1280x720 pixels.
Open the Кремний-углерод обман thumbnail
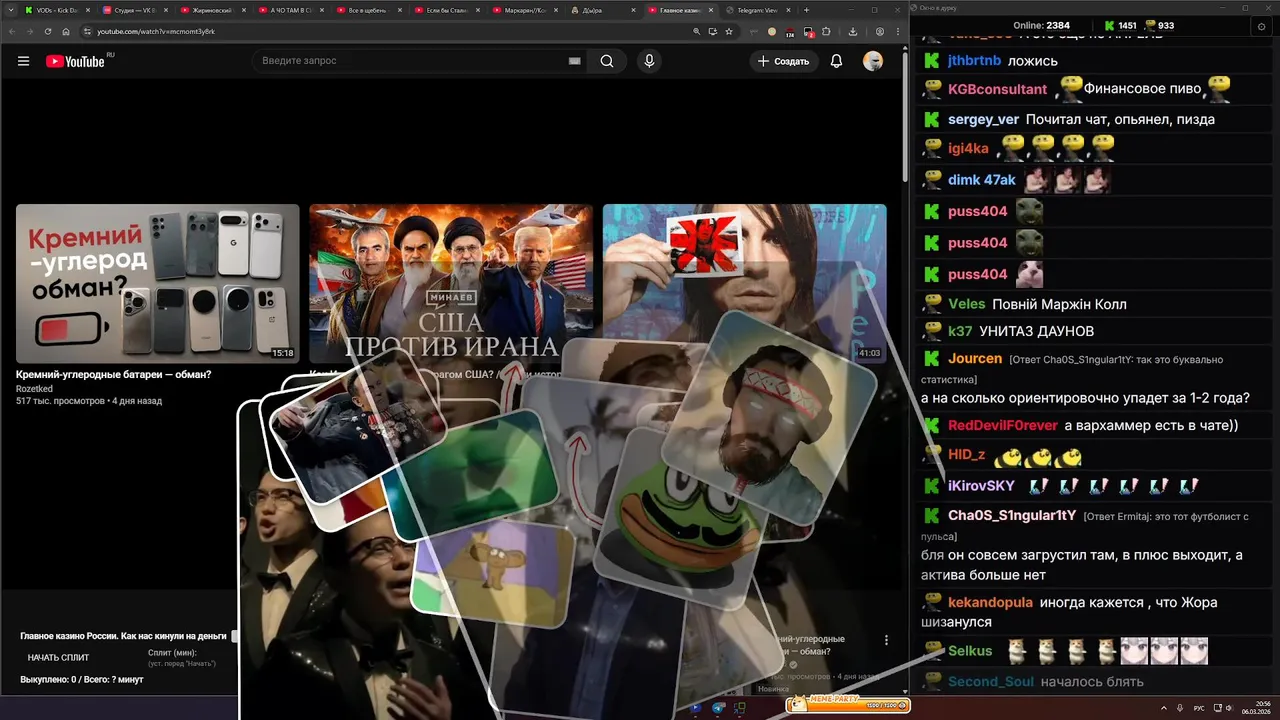157,283
